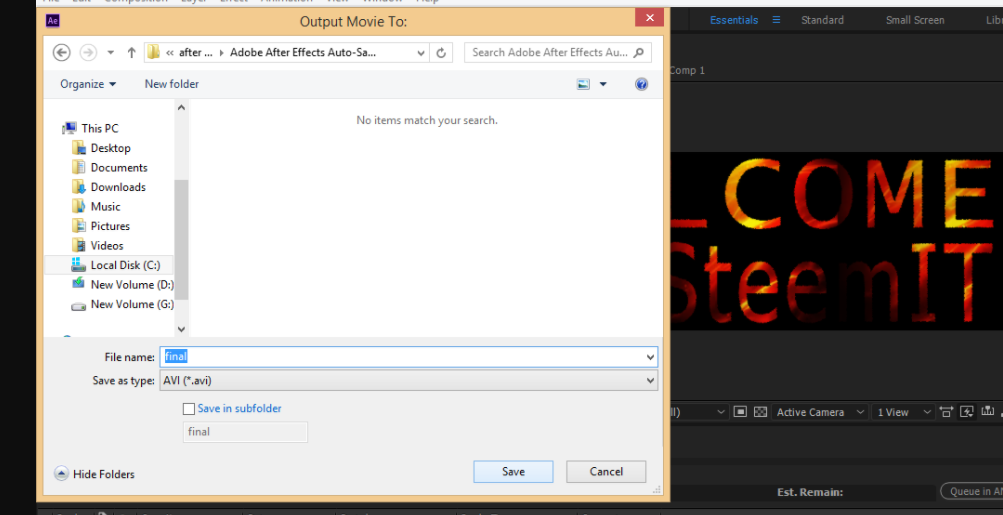Open the Active Camera 3D view dropdown
The image size is (1003, 515).
click(x=820, y=412)
